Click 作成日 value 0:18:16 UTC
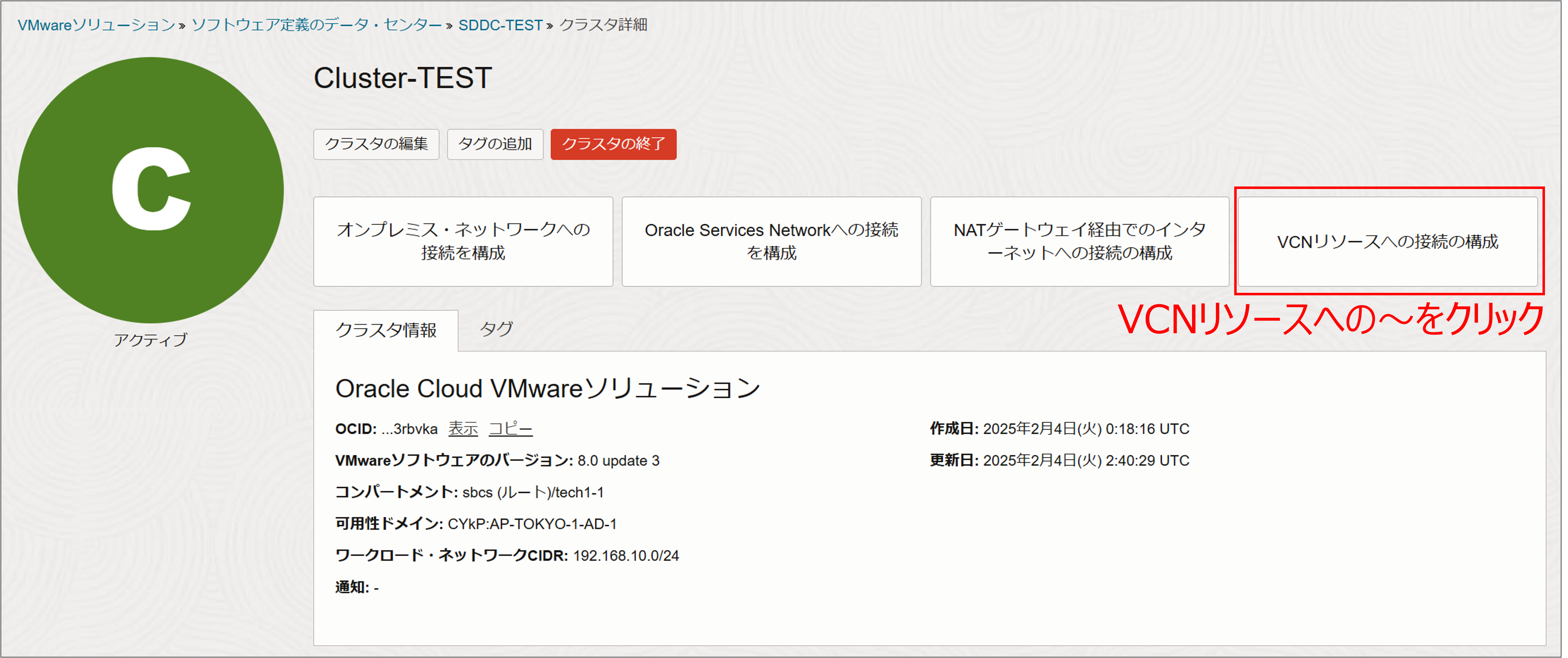The height and width of the screenshot is (658, 1568). coord(1086,429)
